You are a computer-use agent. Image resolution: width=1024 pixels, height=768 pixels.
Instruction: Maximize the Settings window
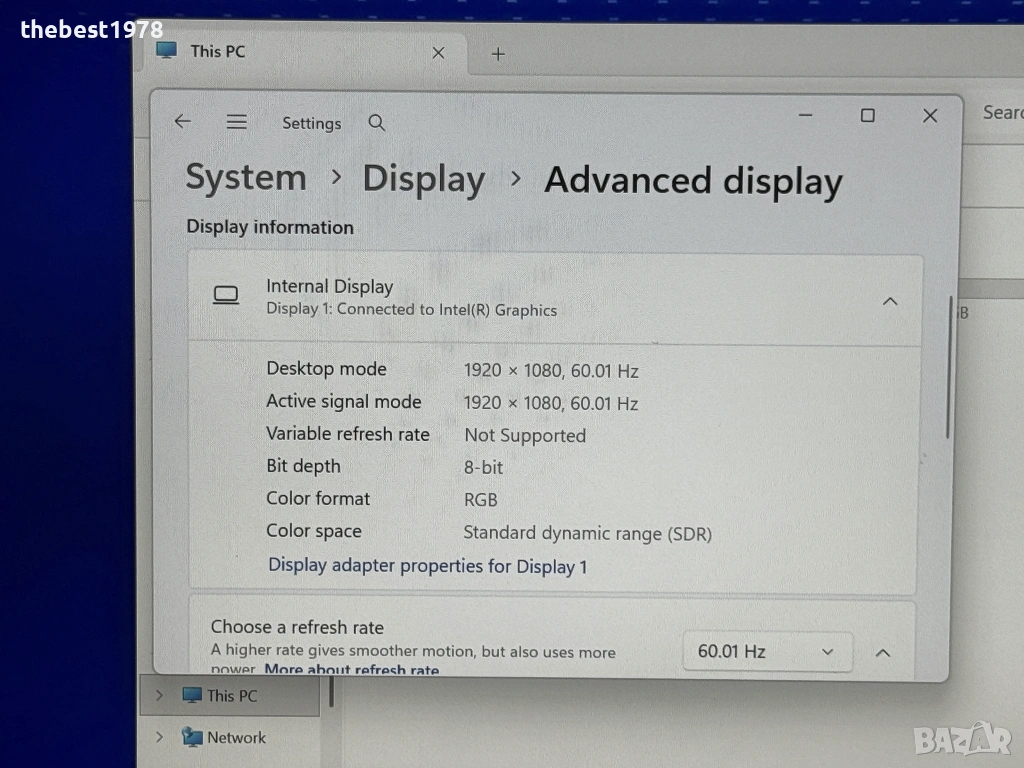click(867, 116)
